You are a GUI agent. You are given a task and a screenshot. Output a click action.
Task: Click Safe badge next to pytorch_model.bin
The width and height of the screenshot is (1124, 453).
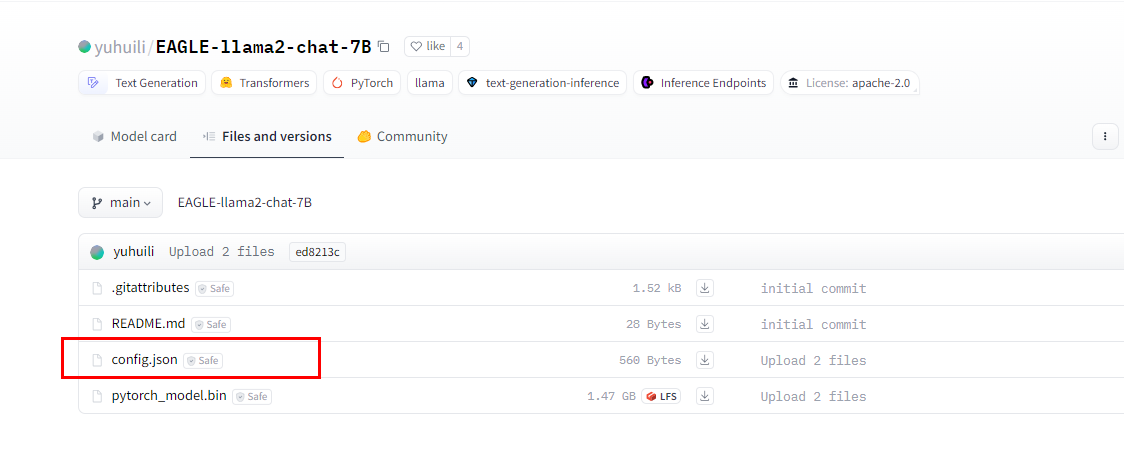(x=252, y=396)
